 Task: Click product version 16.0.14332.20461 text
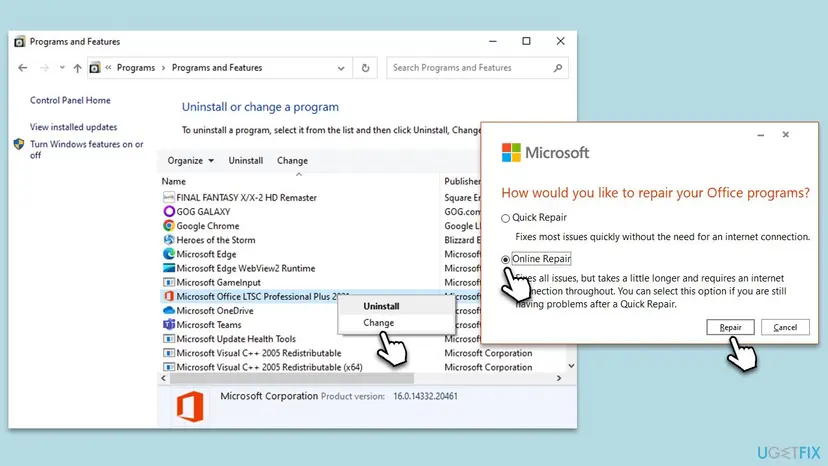pyautogui.click(x=425, y=396)
